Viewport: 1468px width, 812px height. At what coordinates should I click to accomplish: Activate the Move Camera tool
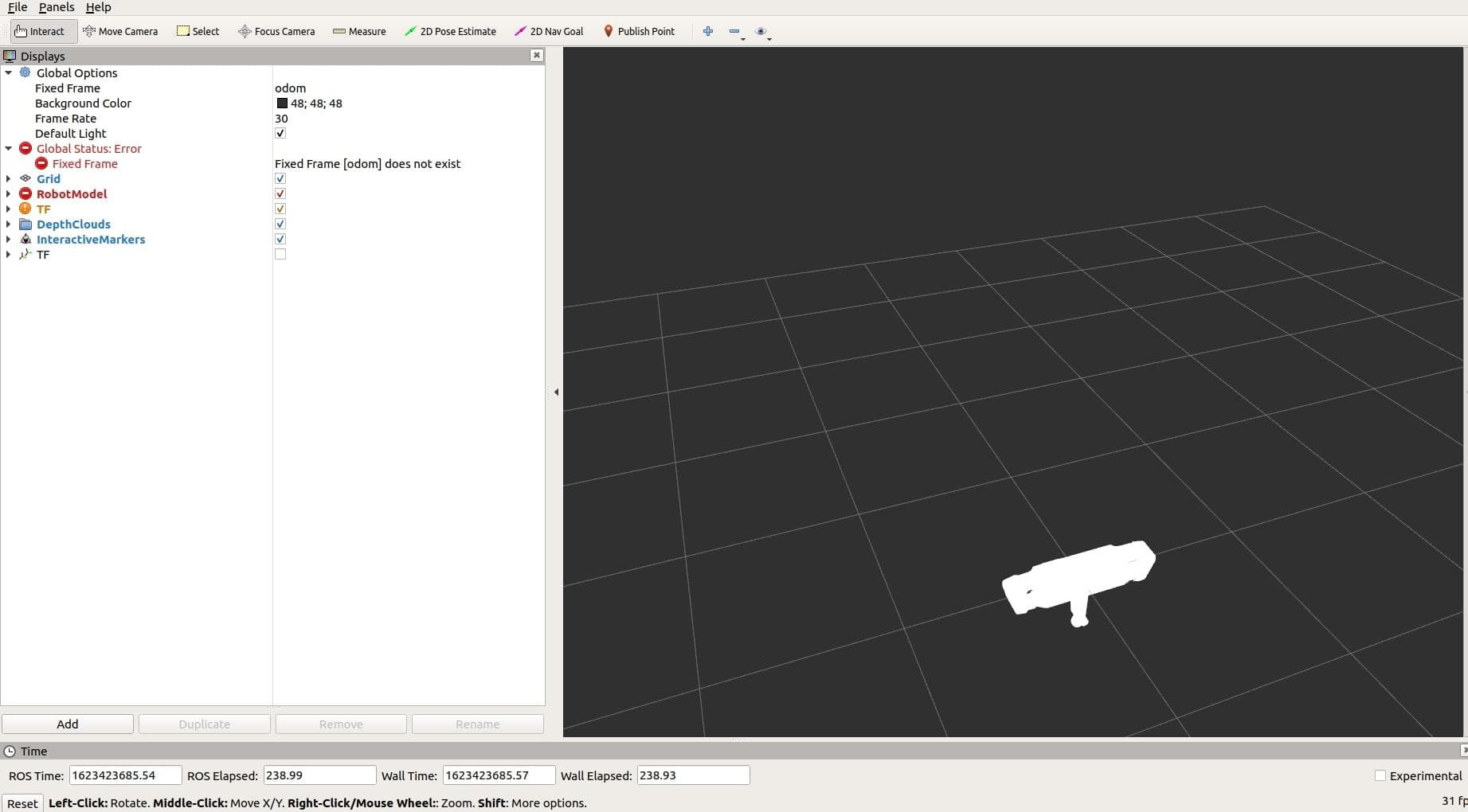pyautogui.click(x=120, y=31)
